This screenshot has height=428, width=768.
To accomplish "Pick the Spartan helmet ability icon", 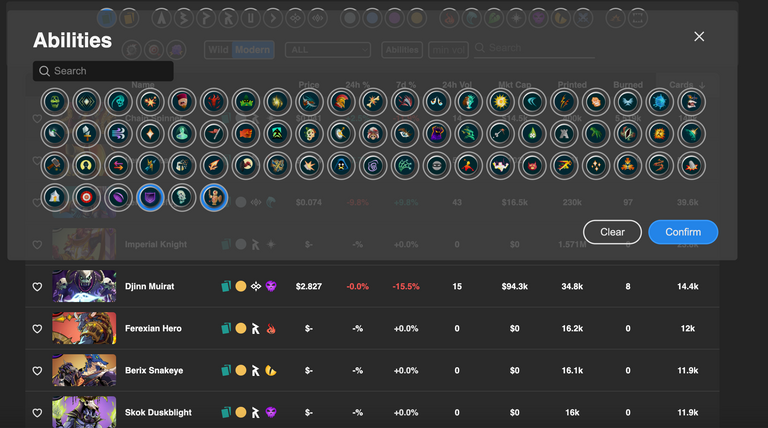I will point(341,102).
